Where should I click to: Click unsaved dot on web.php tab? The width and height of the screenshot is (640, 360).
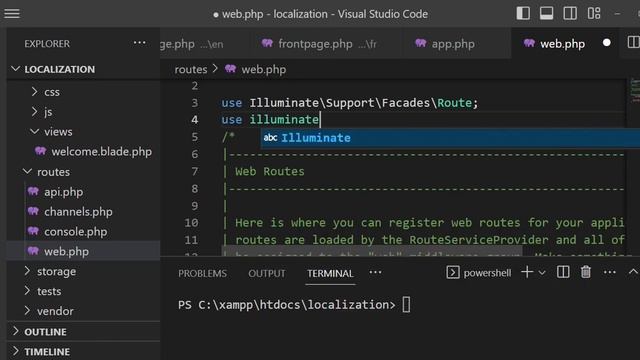click(x=607, y=43)
